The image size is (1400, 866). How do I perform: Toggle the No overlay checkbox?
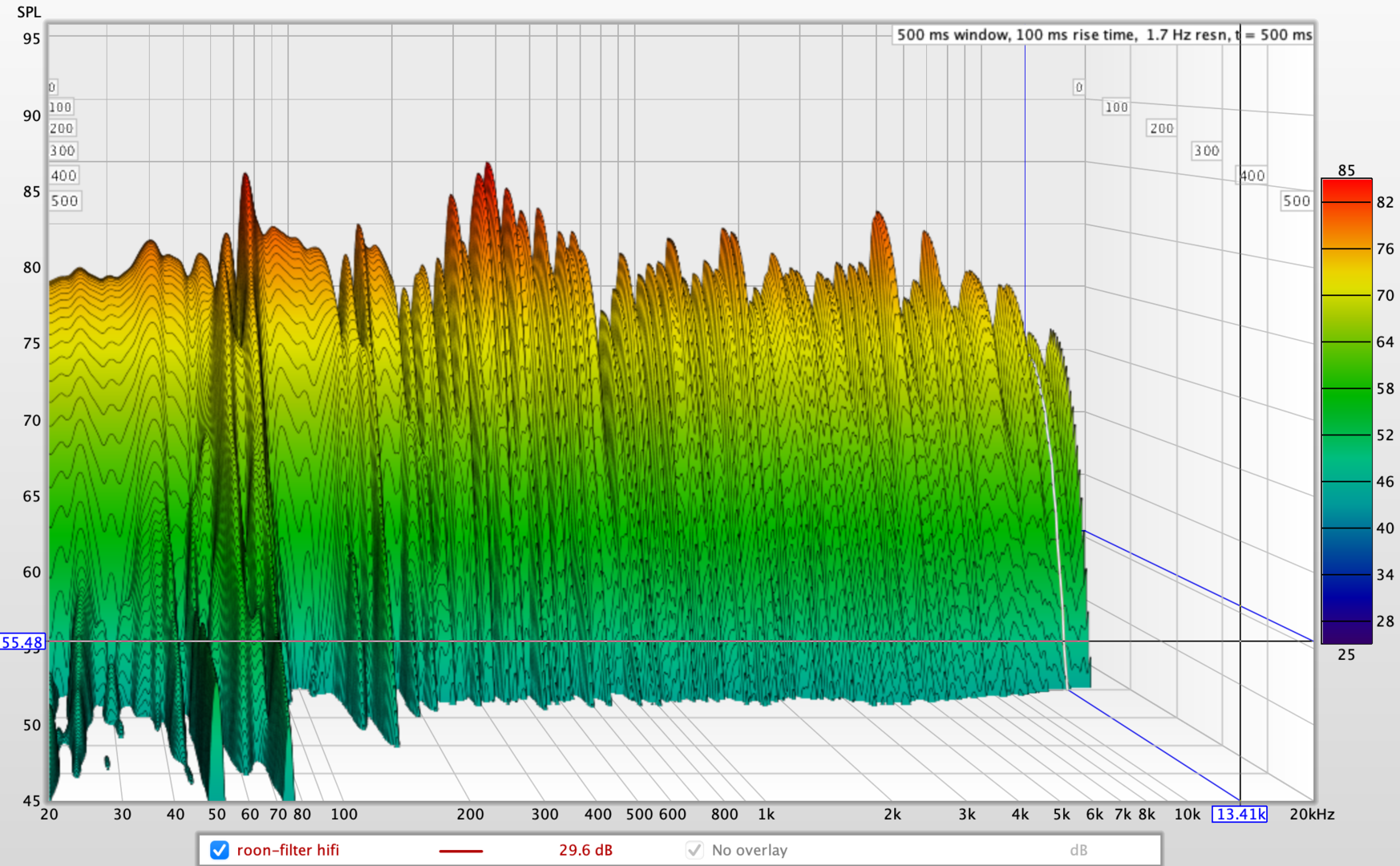694,850
